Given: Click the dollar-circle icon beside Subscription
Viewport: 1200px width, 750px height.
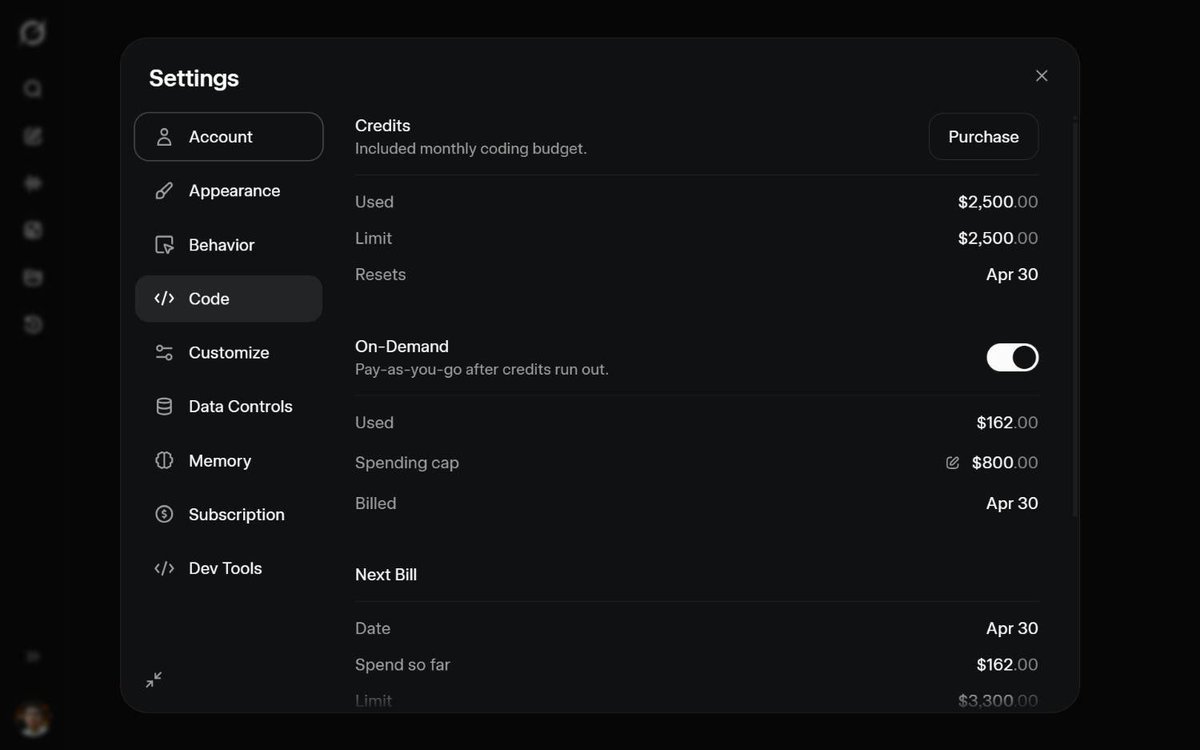Looking at the screenshot, I should pyautogui.click(x=164, y=515).
